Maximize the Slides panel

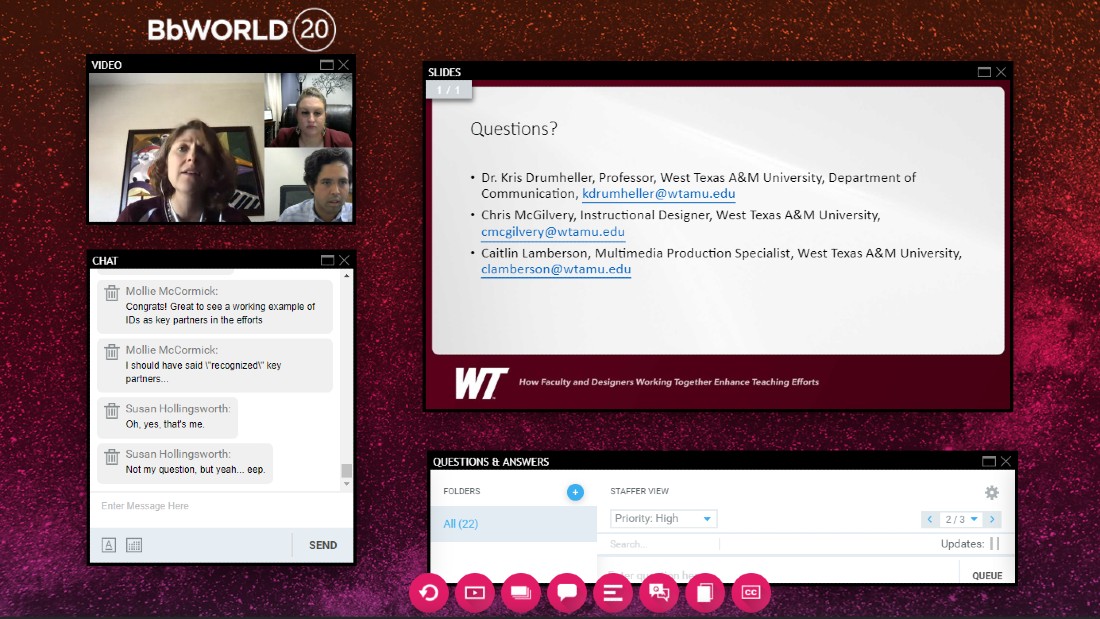pos(984,72)
